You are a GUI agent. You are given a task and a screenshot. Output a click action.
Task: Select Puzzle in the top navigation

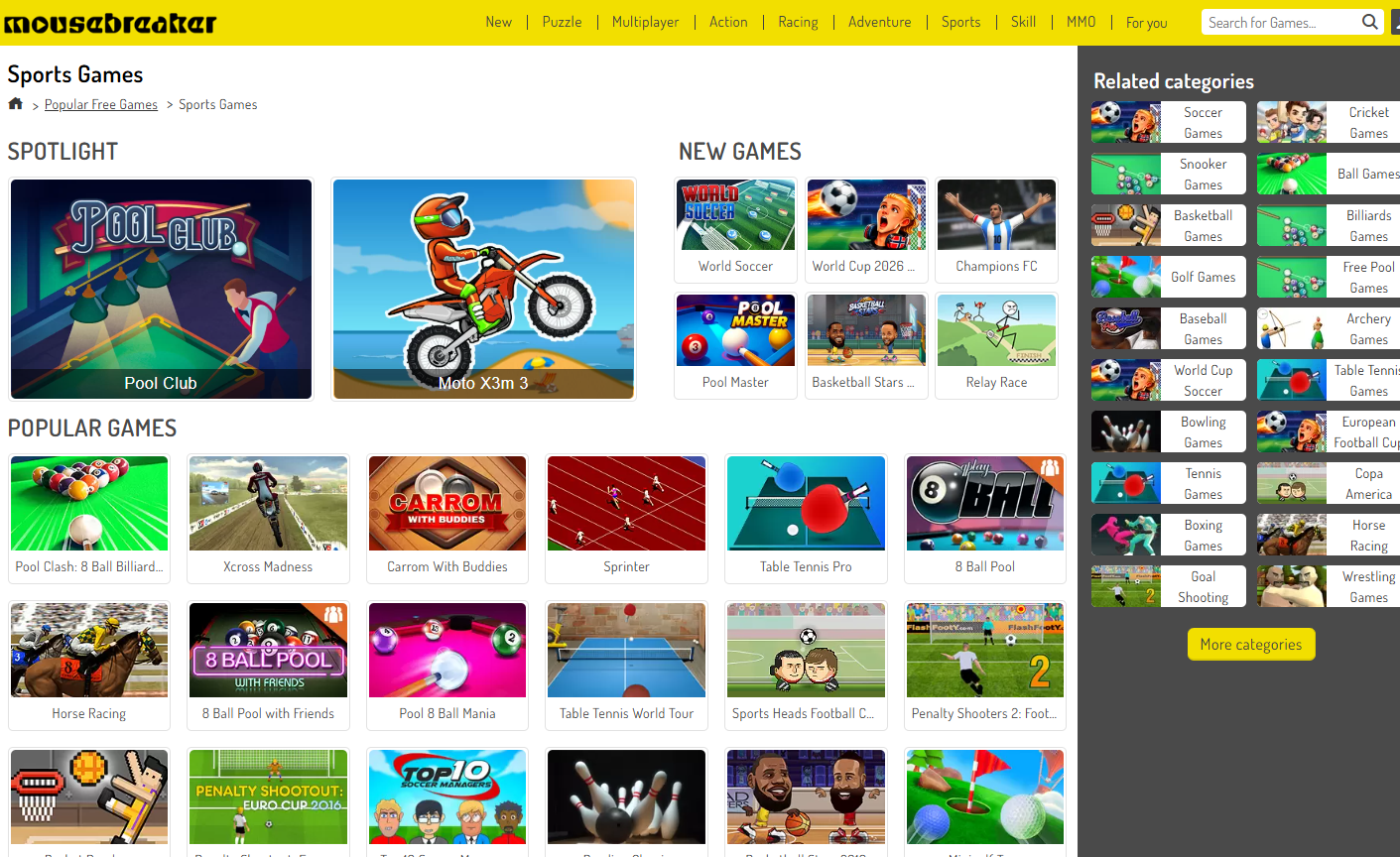click(562, 22)
